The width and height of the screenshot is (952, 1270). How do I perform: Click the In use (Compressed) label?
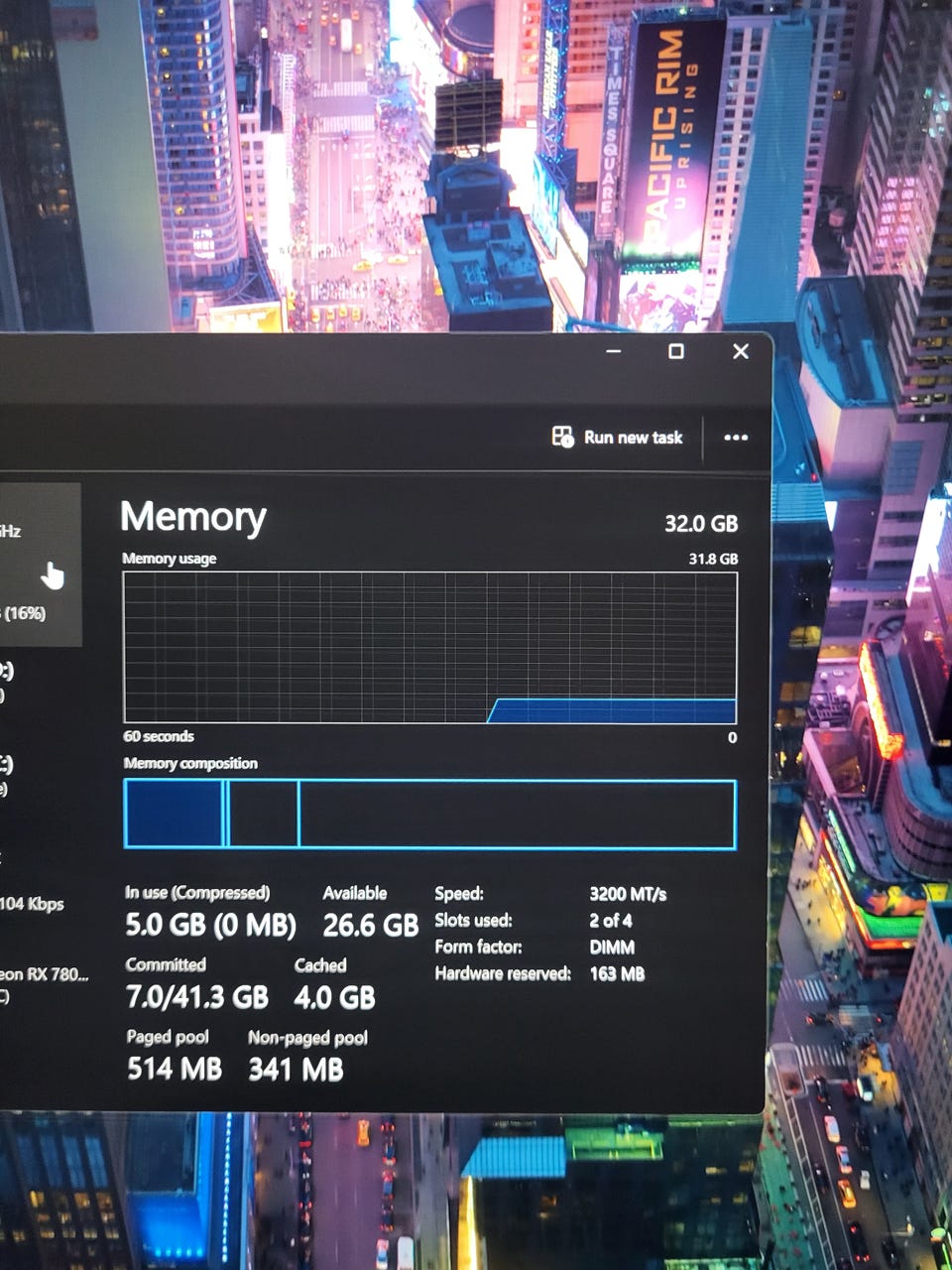click(x=197, y=893)
